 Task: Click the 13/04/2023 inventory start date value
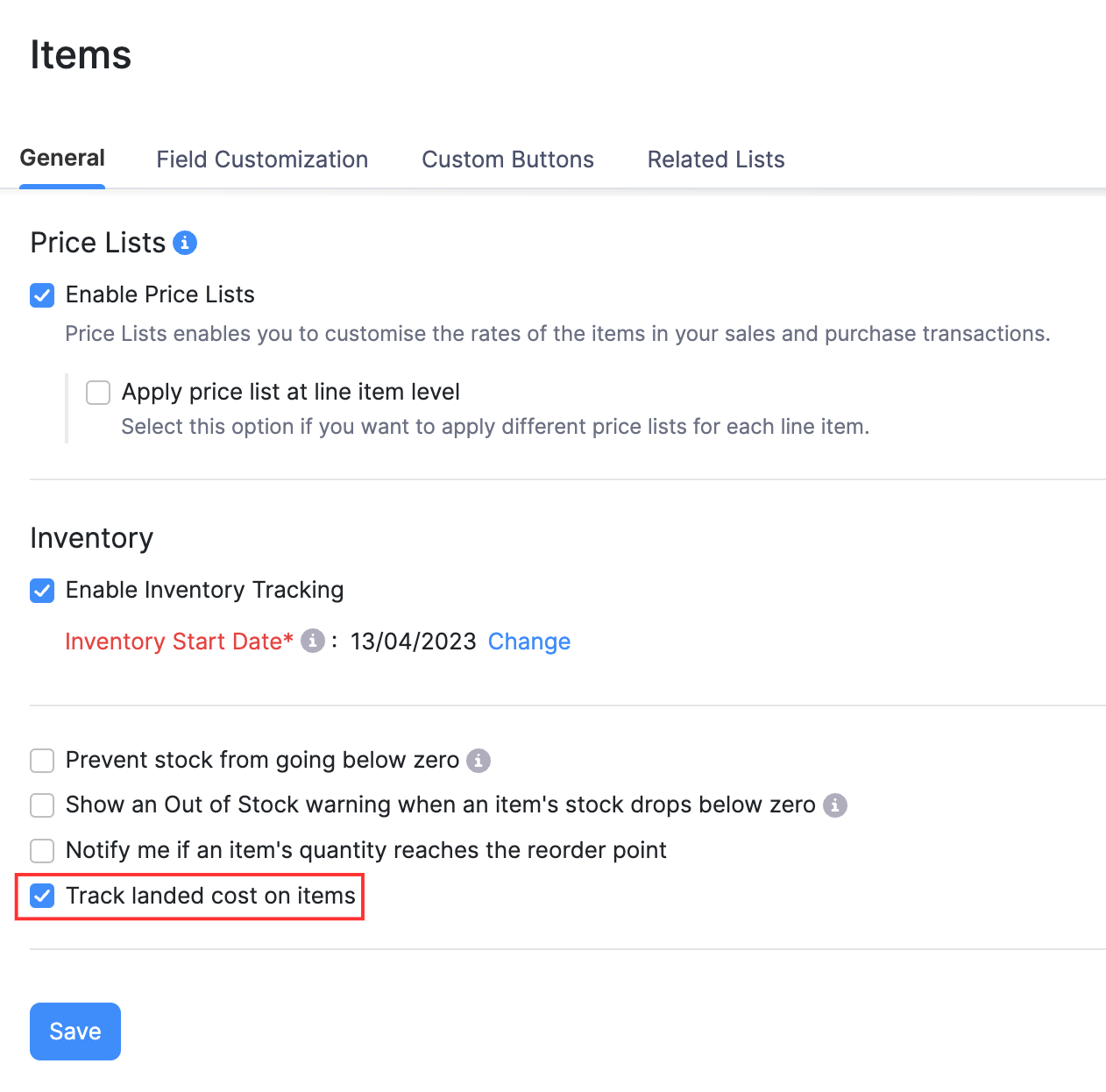(413, 642)
